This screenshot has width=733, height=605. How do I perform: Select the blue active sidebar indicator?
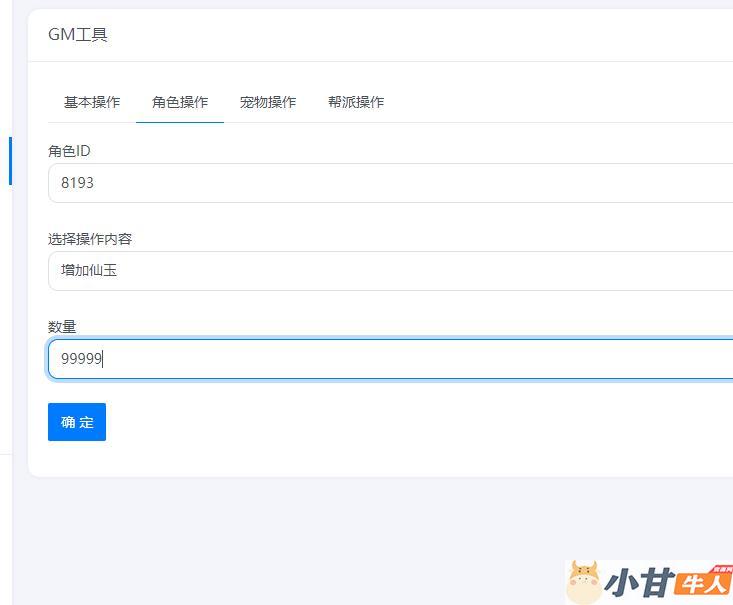coord(10,161)
